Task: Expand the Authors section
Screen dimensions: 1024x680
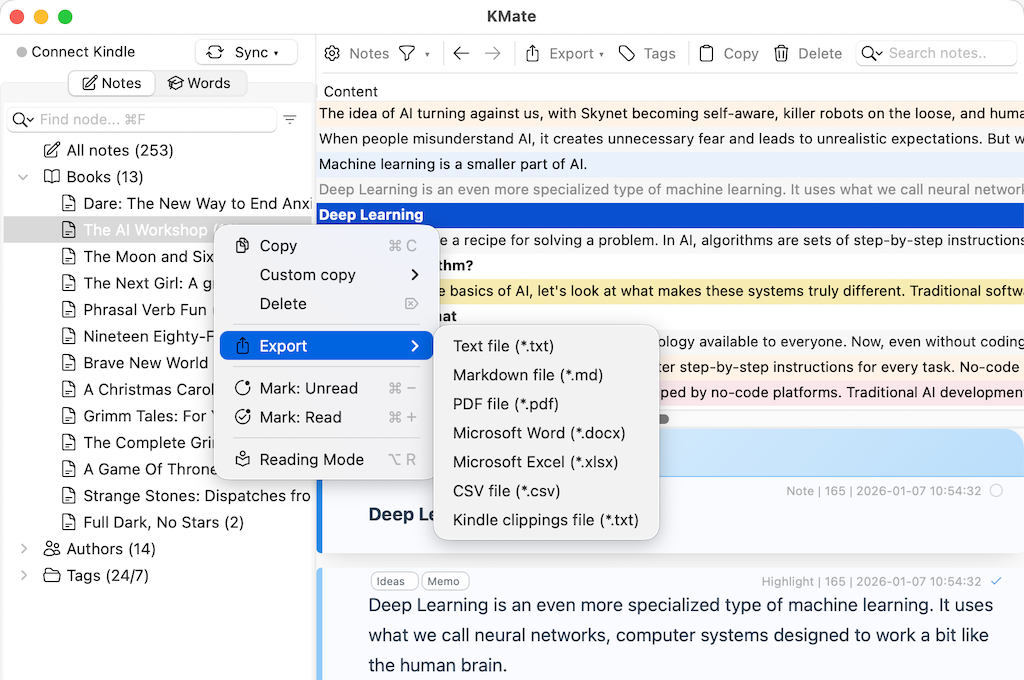Action: pyautogui.click(x=22, y=548)
